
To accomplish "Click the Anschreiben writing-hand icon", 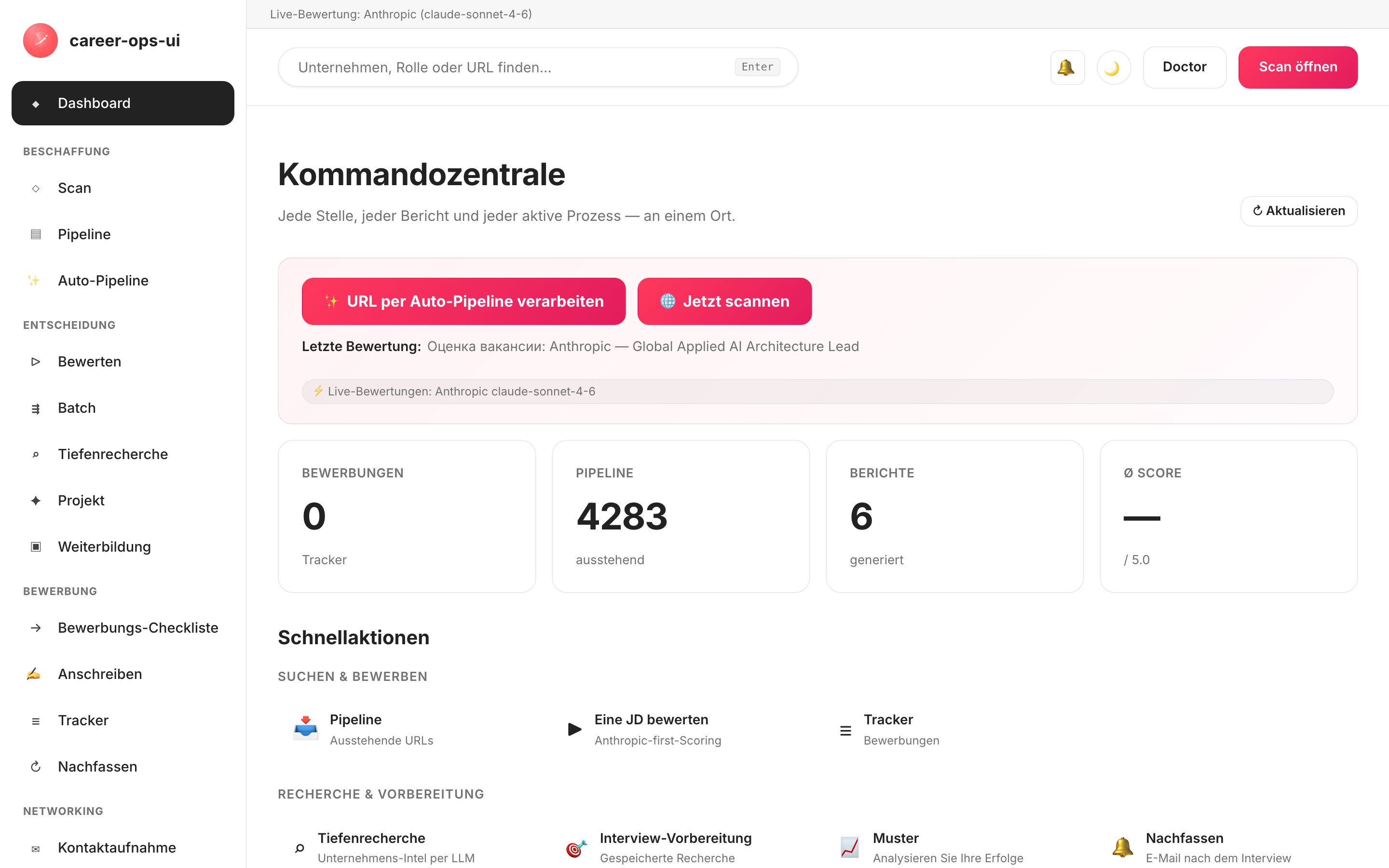I will [34, 674].
